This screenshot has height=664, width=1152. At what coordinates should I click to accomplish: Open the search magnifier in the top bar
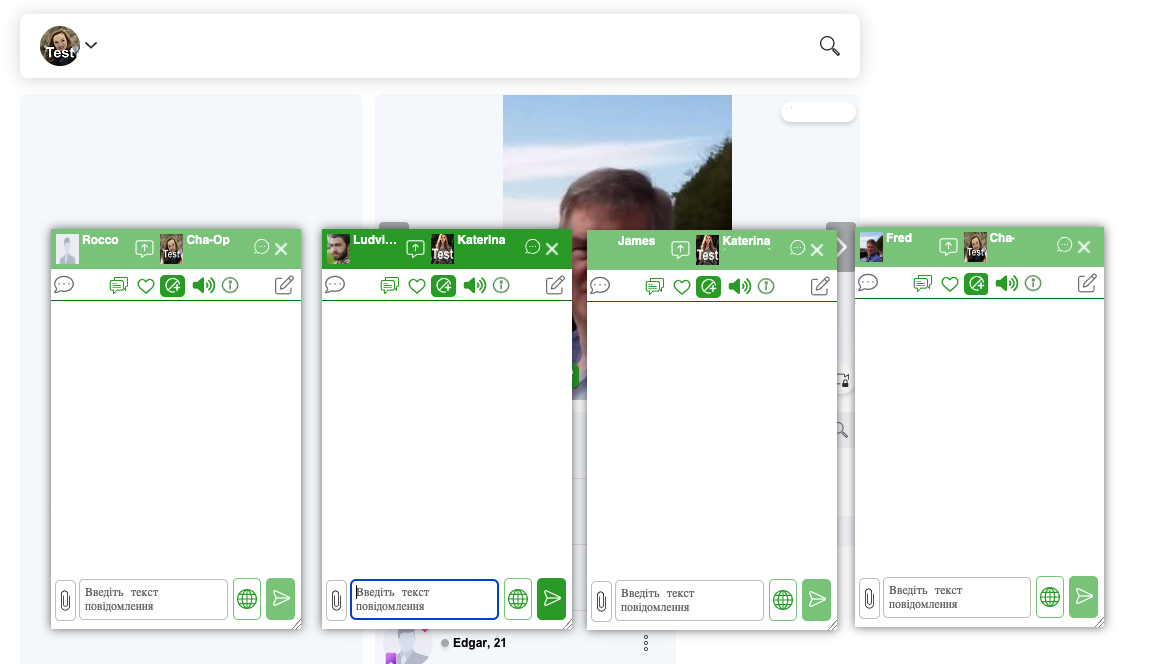coord(829,46)
